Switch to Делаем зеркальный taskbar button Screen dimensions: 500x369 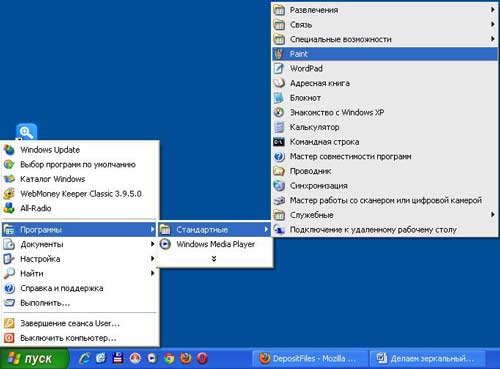(x=428, y=359)
